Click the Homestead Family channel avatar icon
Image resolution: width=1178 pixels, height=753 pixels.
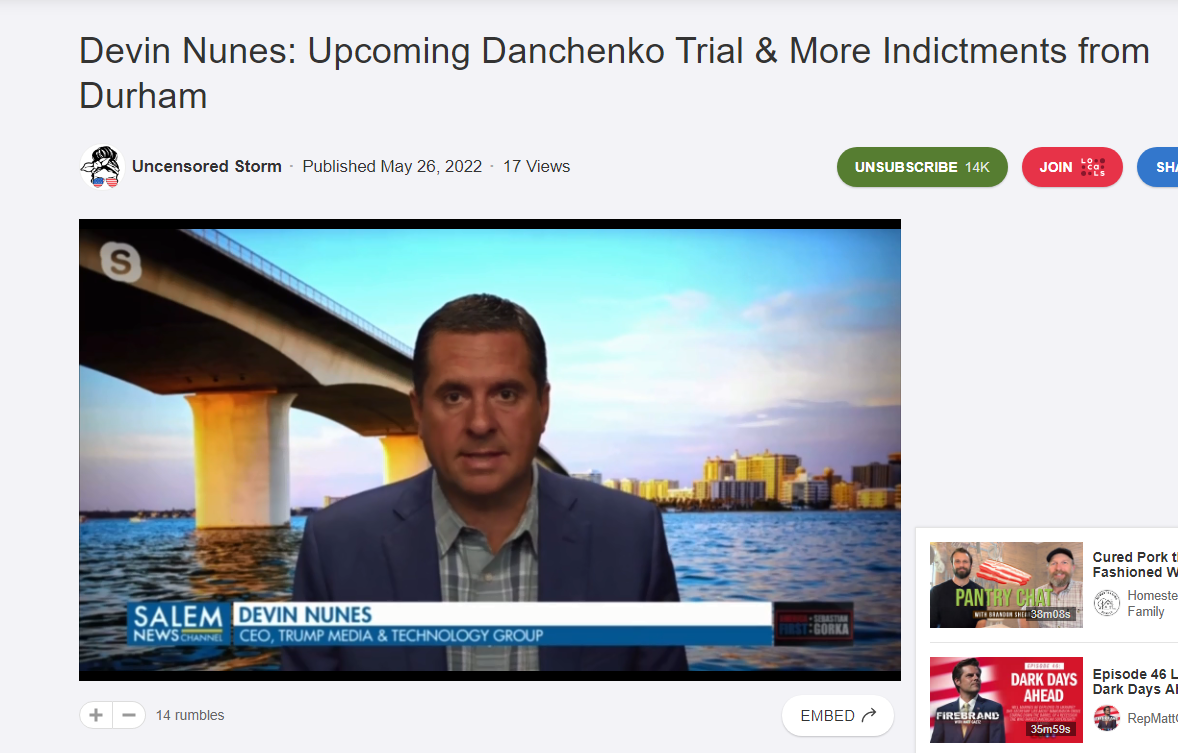coord(1107,603)
